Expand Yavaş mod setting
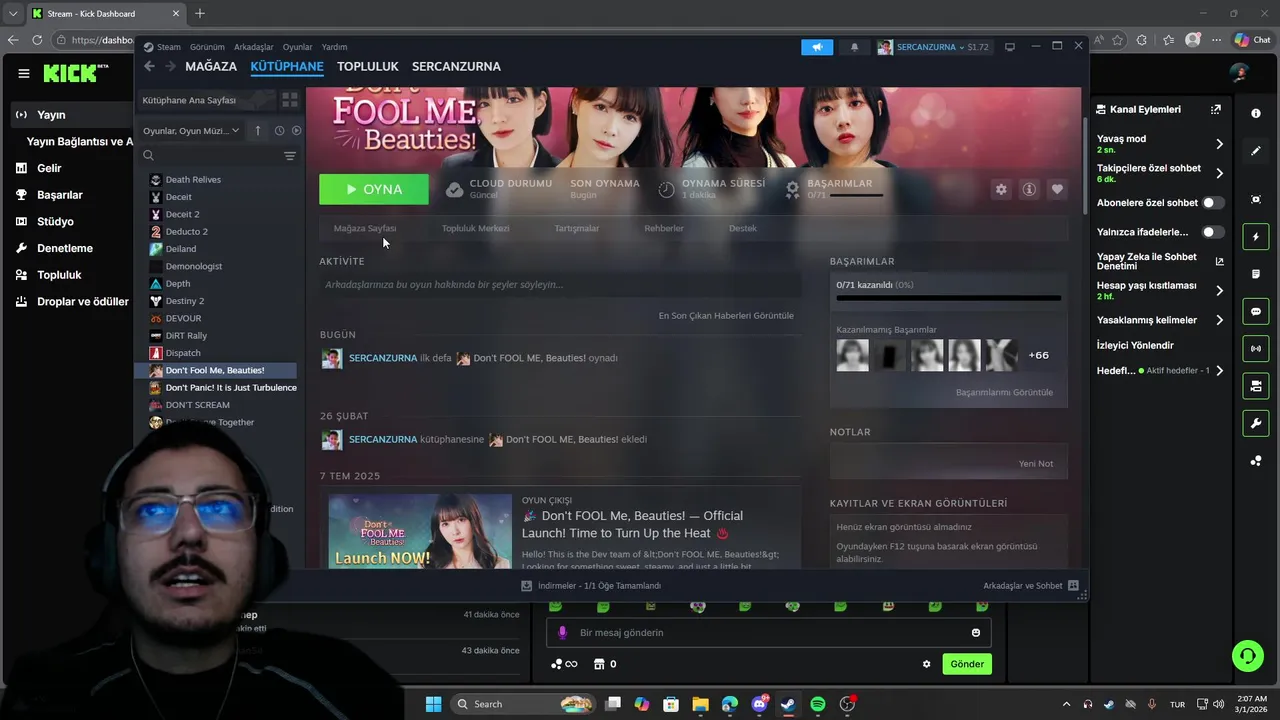The width and height of the screenshot is (1280, 720). tap(1160, 144)
